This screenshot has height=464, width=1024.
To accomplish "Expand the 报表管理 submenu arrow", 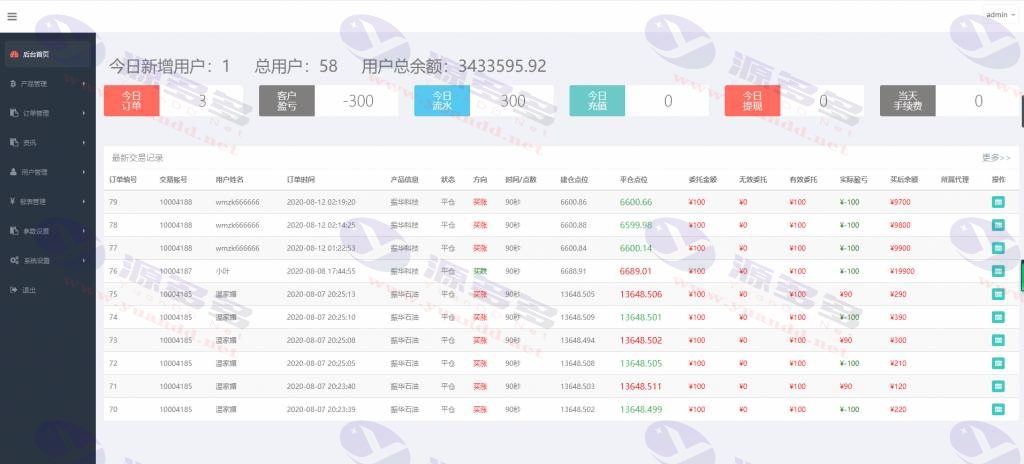I will (x=84, y=201).
